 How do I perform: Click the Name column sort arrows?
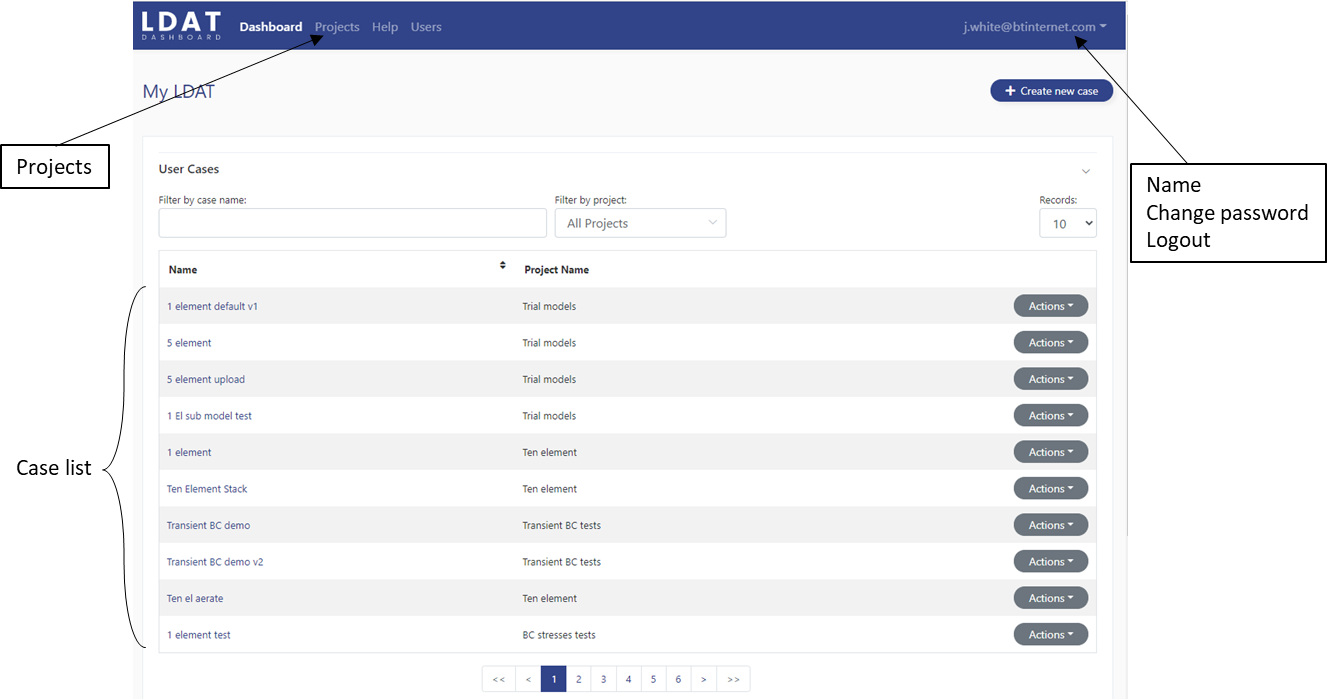point(502,266)
